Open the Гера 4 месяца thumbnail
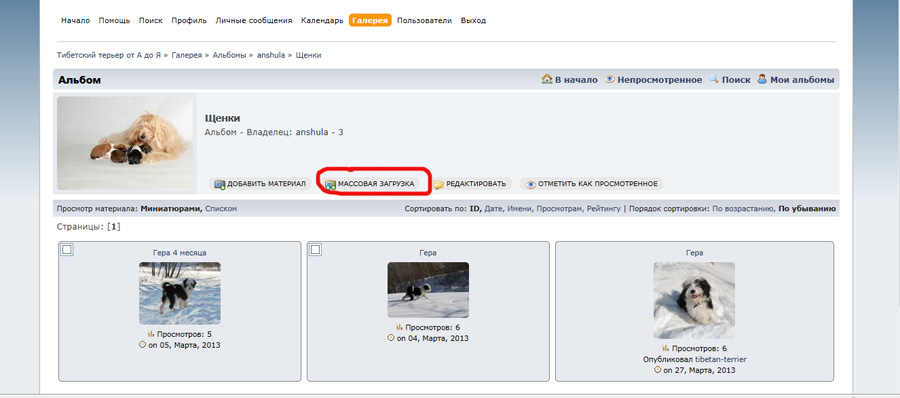Screen dimensions: 900x398 [x=180, y=293]
